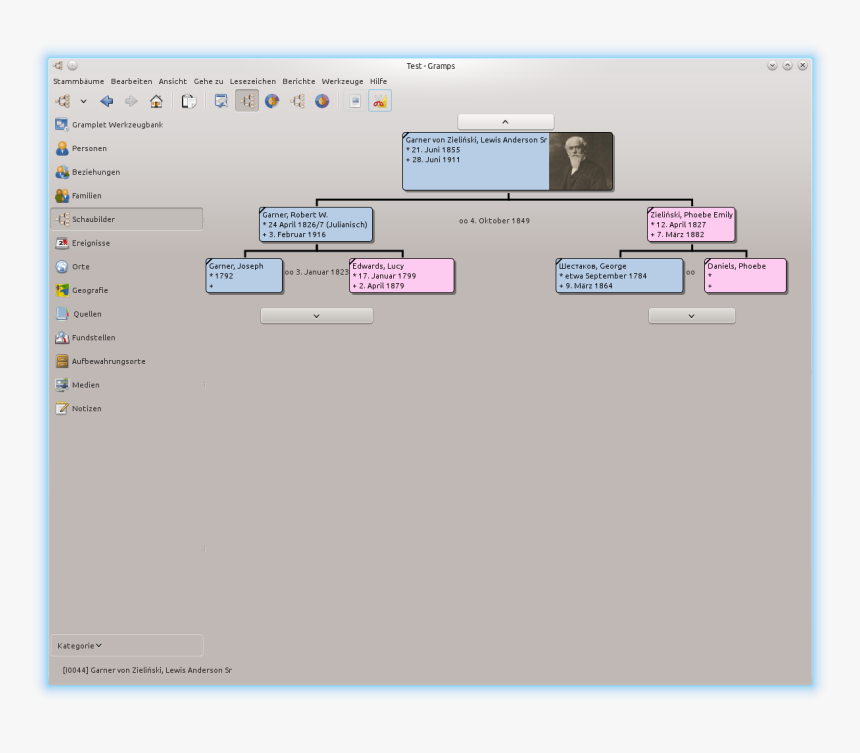
Task: Open Personen view in sidebar
Action: tap(89, 148)
